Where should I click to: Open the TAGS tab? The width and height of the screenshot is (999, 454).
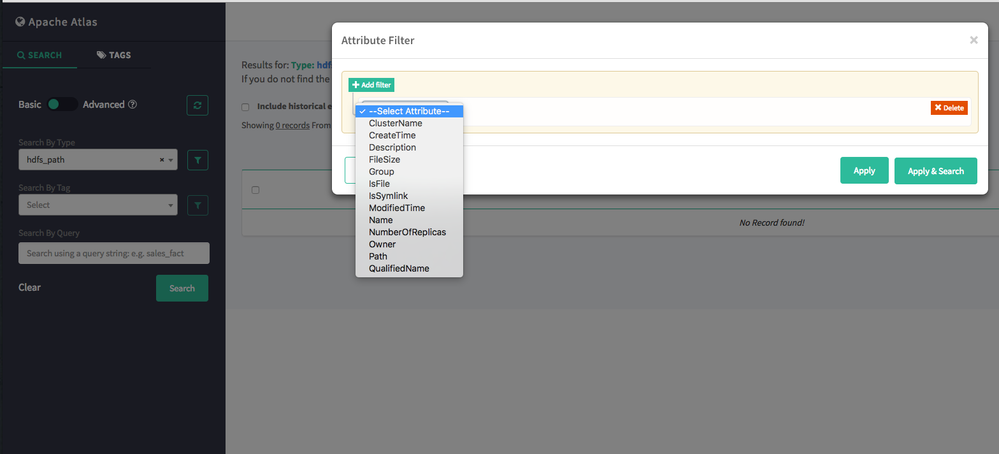114,55
